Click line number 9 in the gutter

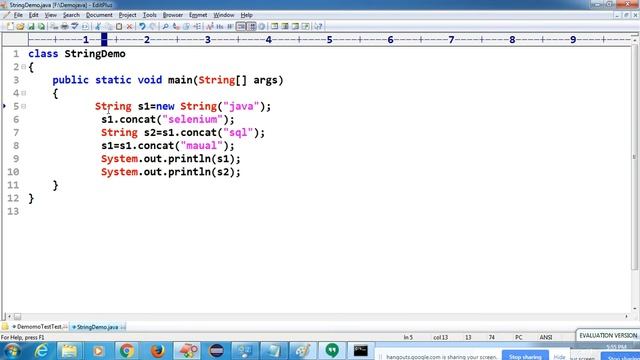16,159
